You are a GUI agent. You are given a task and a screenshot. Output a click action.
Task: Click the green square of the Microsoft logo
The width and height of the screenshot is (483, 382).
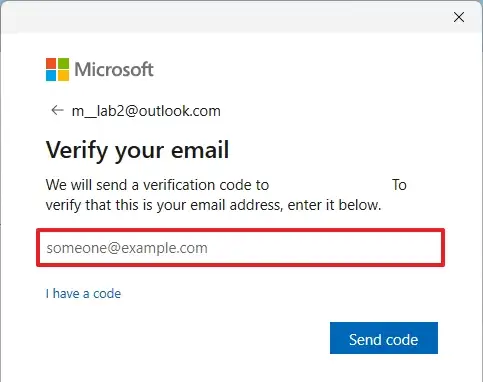[64, 63]
